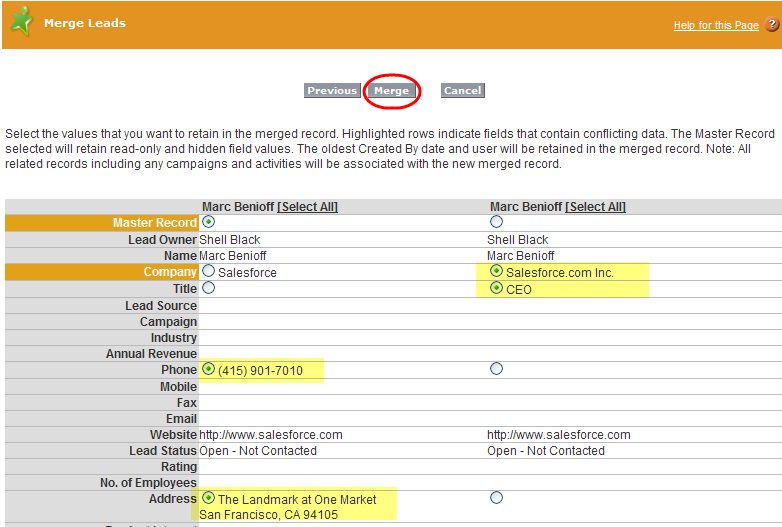Select phone (415) 901-7010 radio button
This screenshot has height=527, width=782.
click(x=208, y=369)
